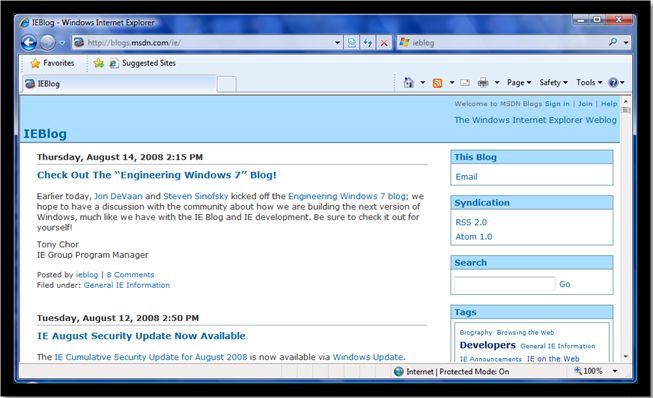Click the Forward navigation arrow button

(x=47, y=42)
